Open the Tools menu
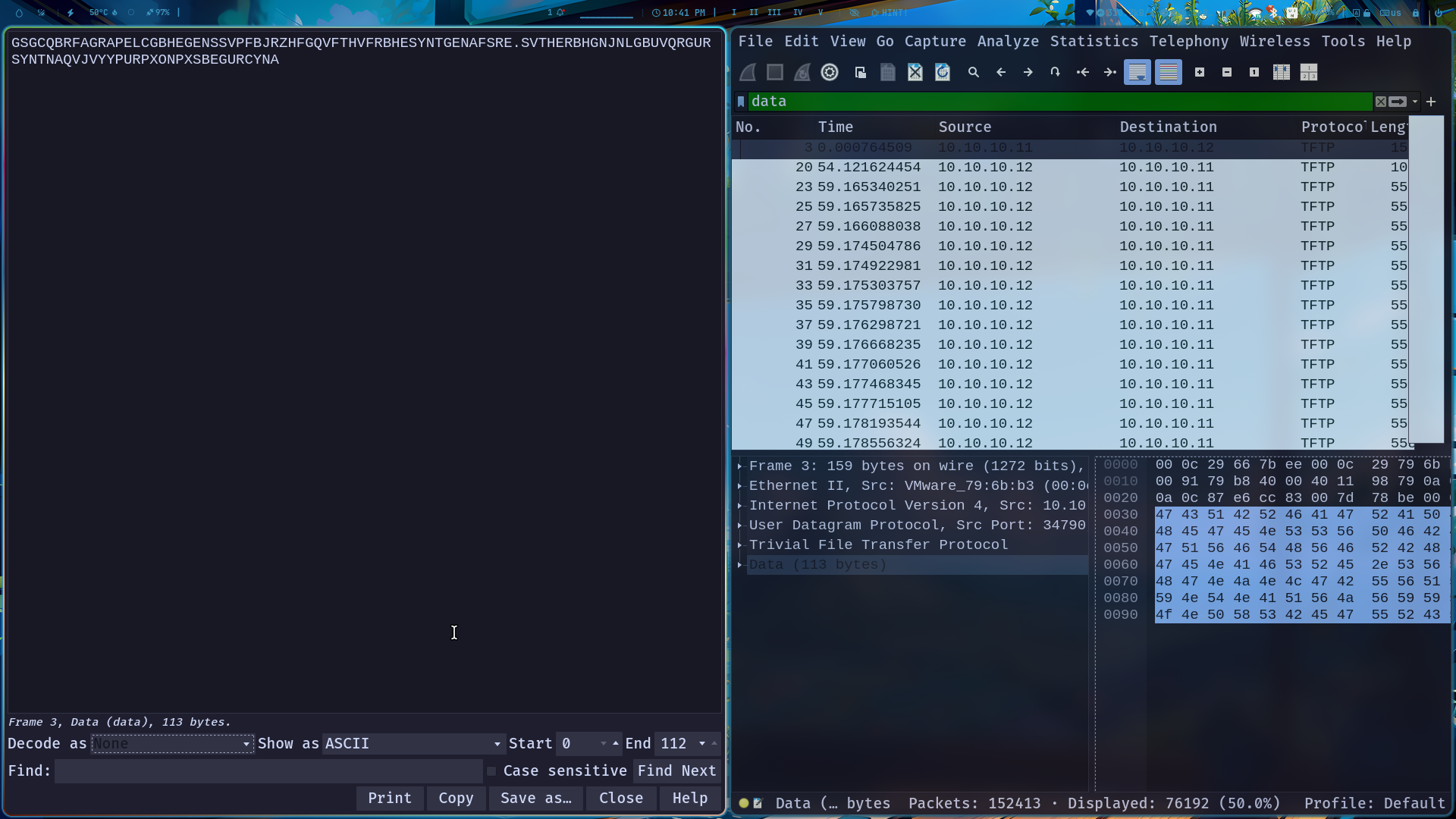Image resolution: width=1456 pixels, height=819 pixels. [1343, 41]
